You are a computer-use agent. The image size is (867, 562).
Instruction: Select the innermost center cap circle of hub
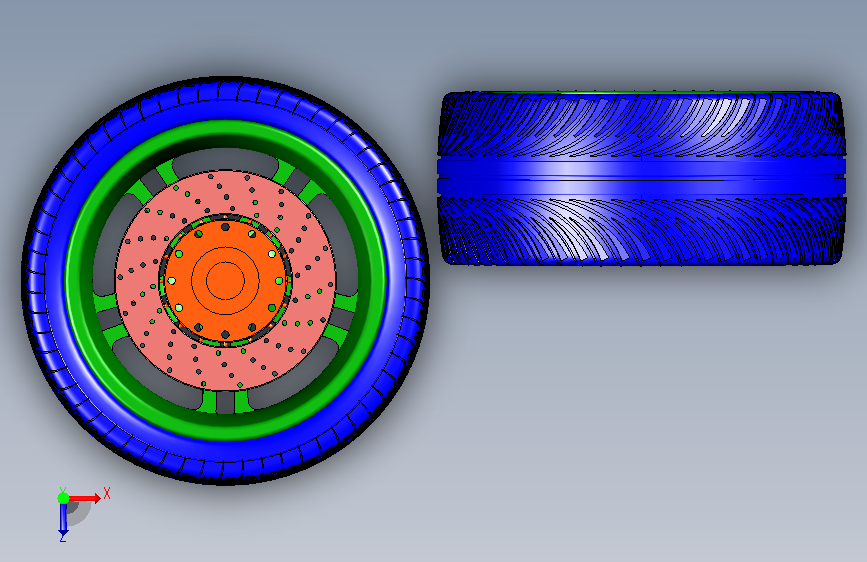(225, 280)
